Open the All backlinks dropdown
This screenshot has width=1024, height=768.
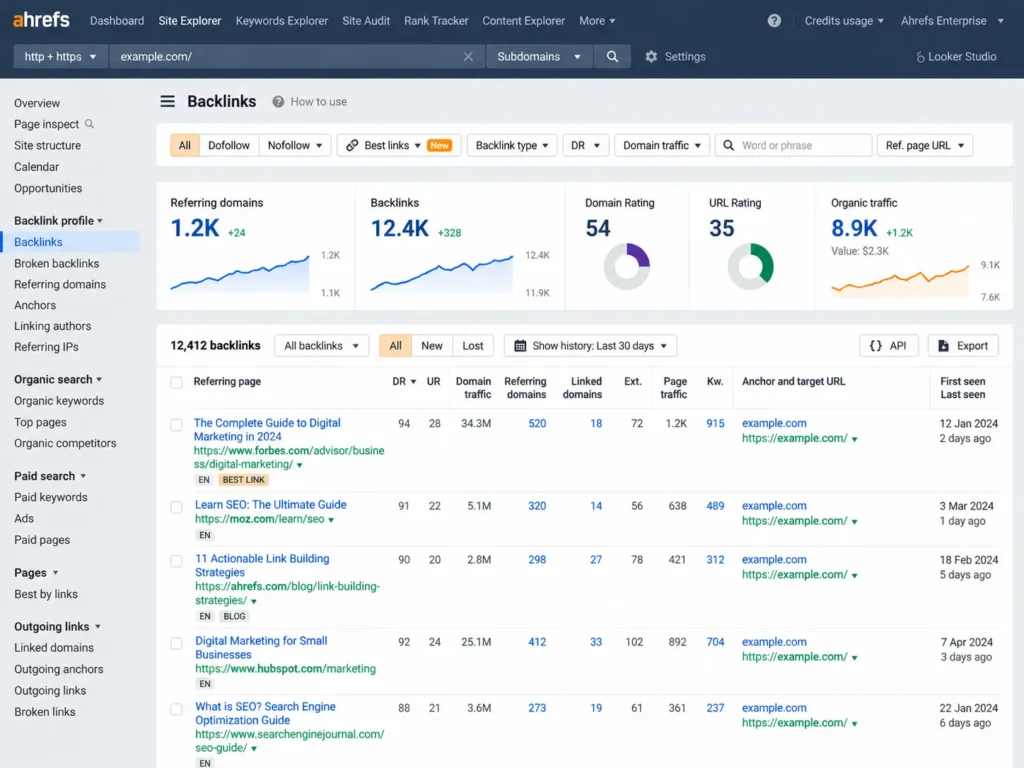click(321, 345)
